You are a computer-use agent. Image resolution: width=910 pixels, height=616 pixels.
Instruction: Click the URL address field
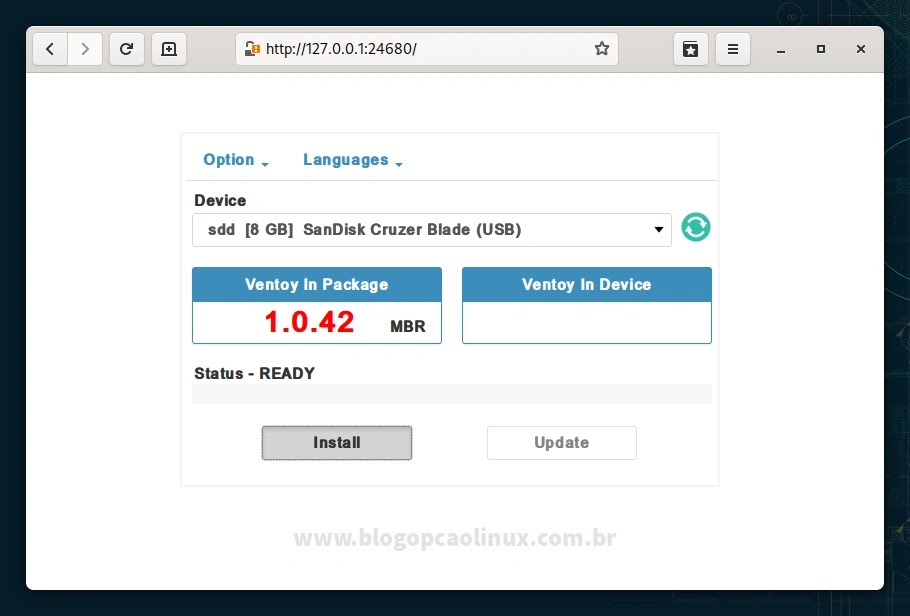[x=427, y=49]
